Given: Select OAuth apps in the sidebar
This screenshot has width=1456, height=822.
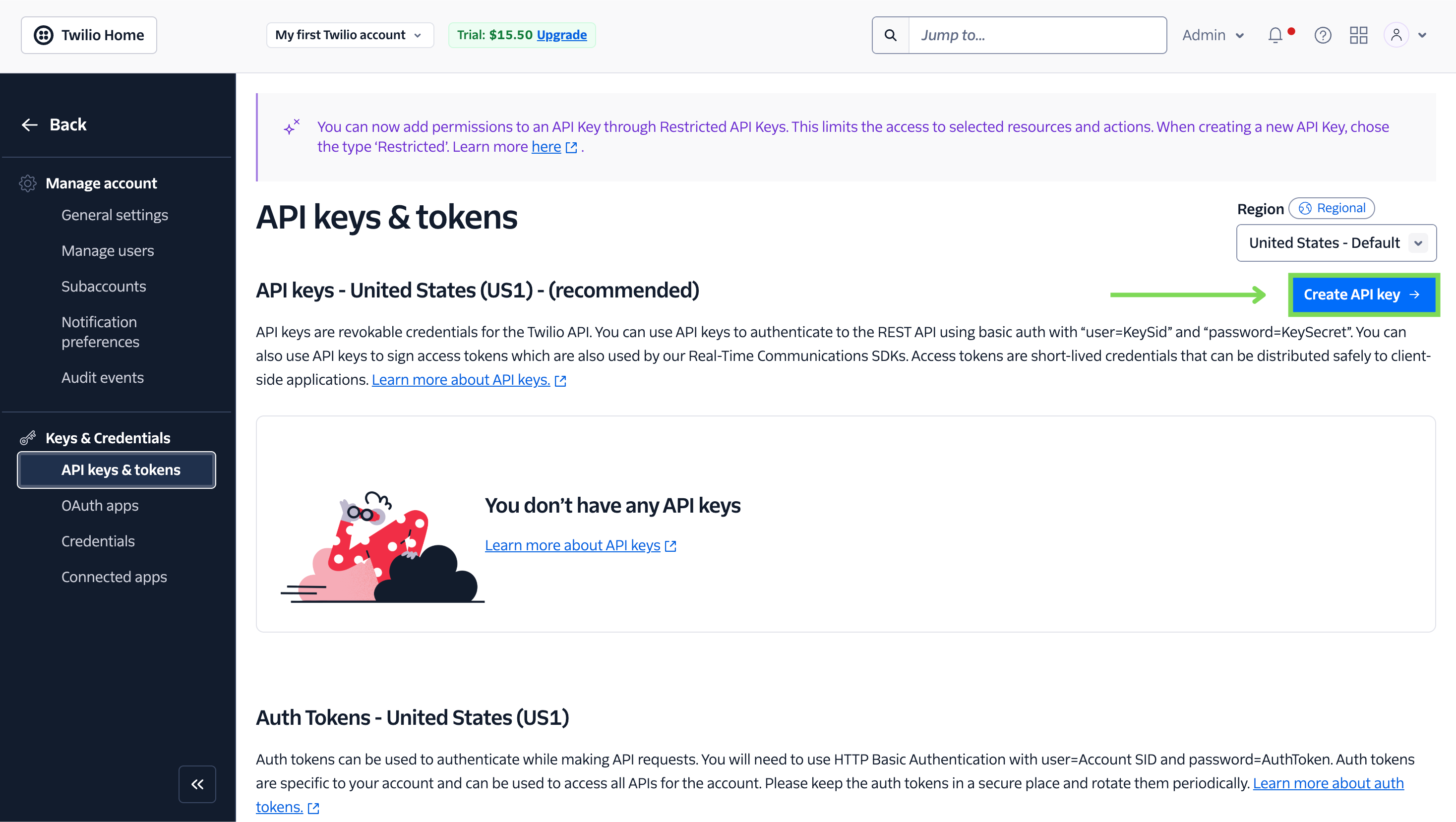Looking at the screenshot, I should [100, 505].
